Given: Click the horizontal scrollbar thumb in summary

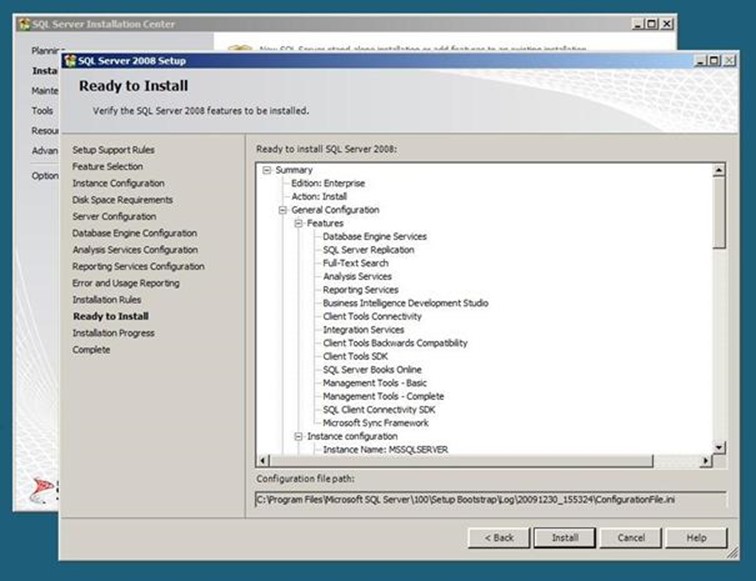Looking at the screenshot, I should [x=461, y=461].
